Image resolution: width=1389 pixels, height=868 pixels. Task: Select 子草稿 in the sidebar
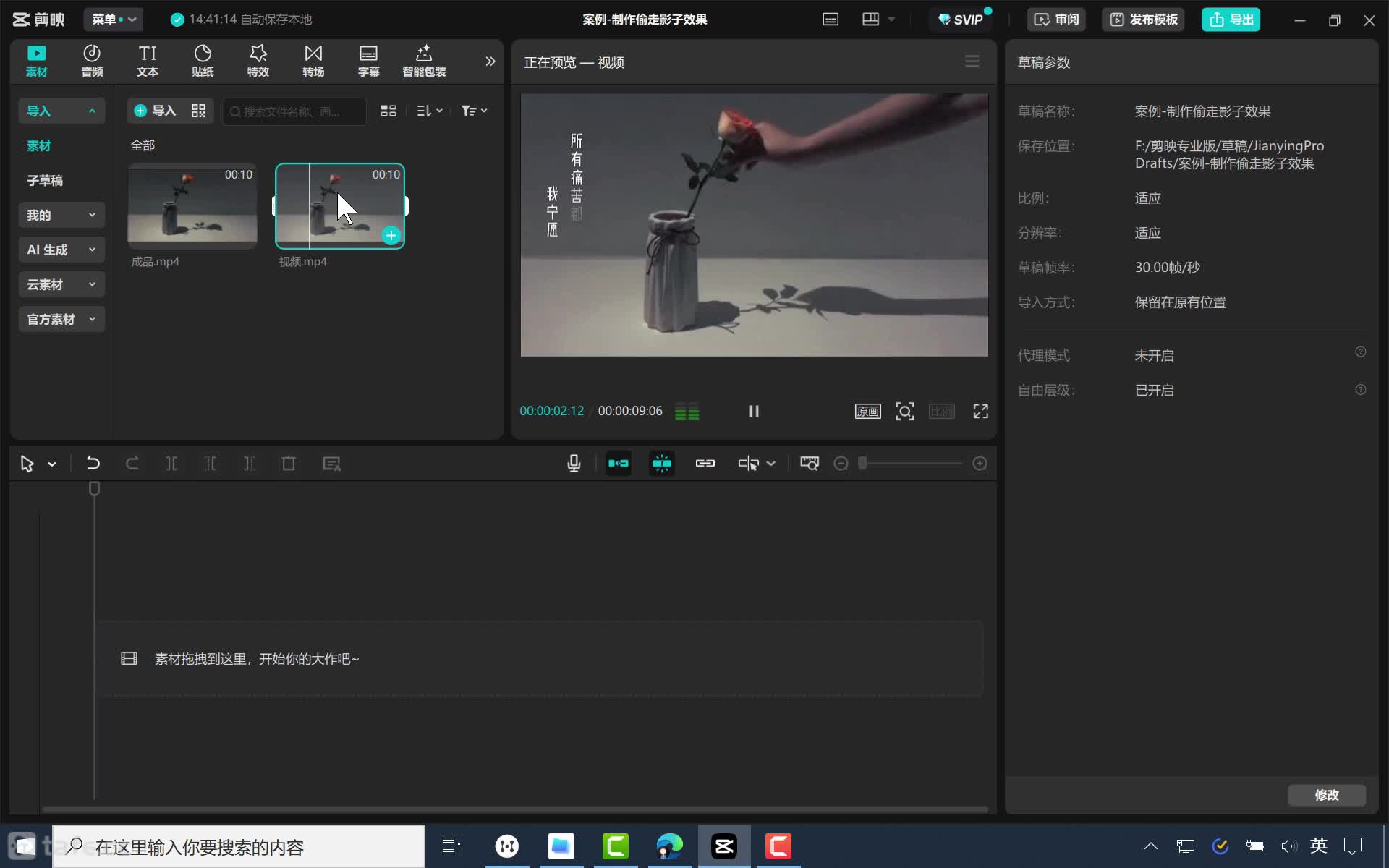coord(45,180)
